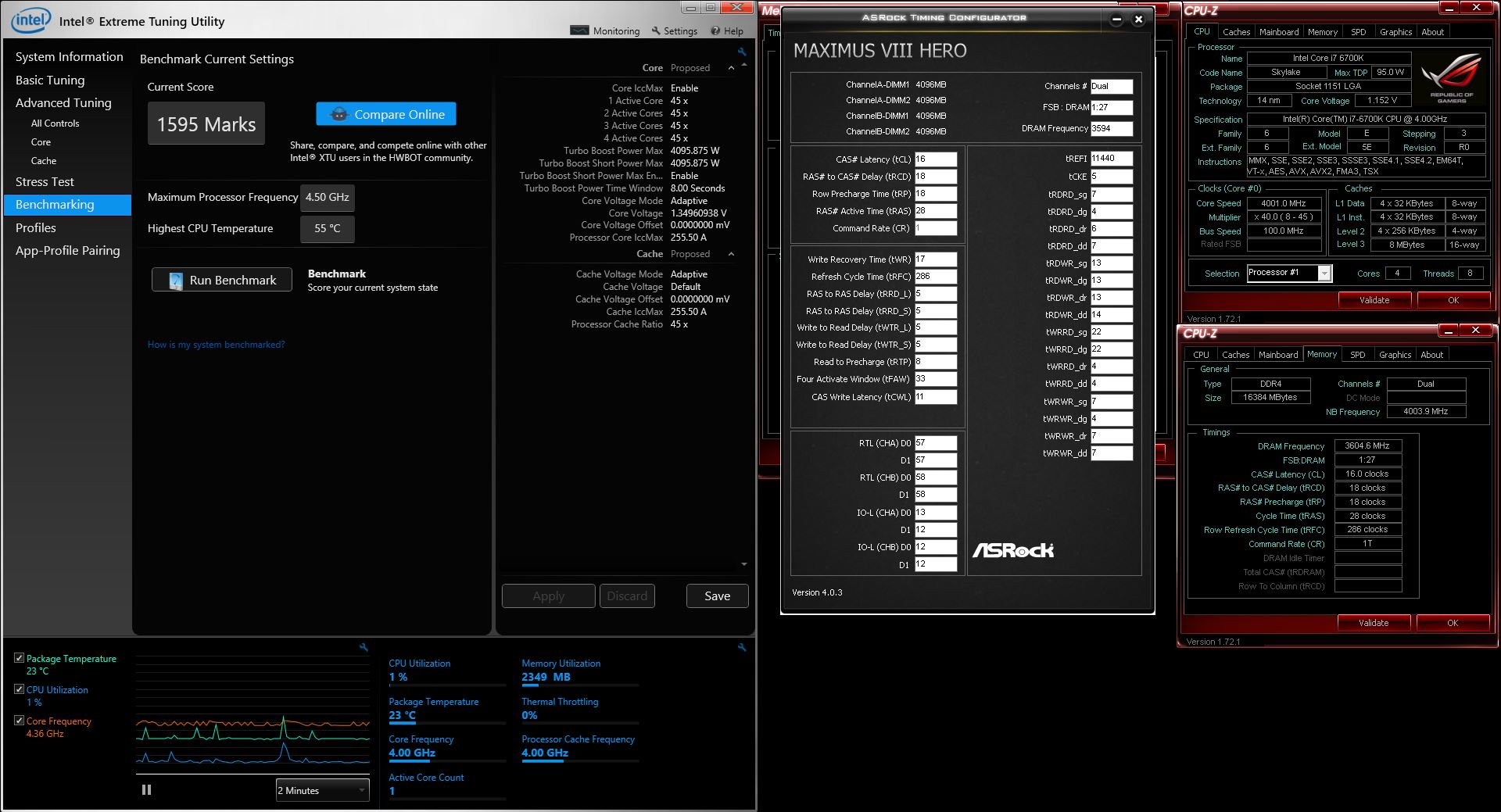Click the Republic of Gamers logo in CPU-Z
Image resolution: width=1501 pixels, height=812 pixels.
point(1452,78)
